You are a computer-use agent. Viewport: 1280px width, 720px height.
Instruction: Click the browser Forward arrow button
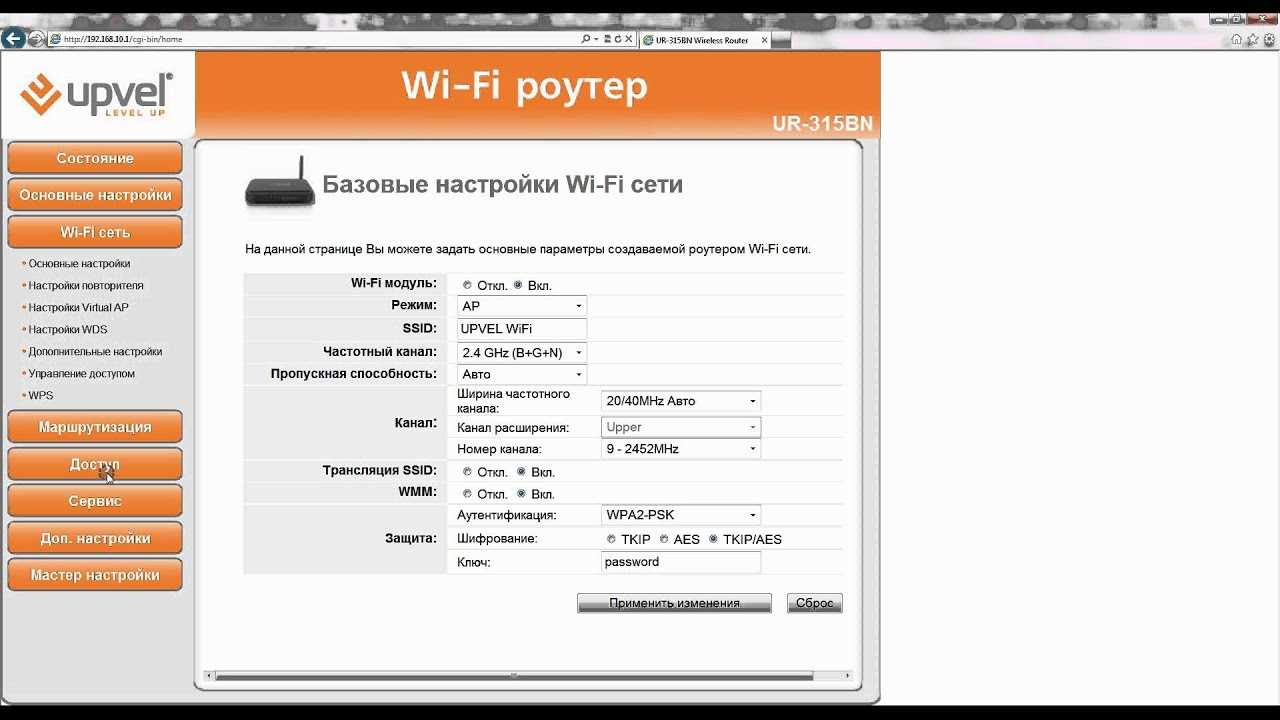[x=37, y=39]
